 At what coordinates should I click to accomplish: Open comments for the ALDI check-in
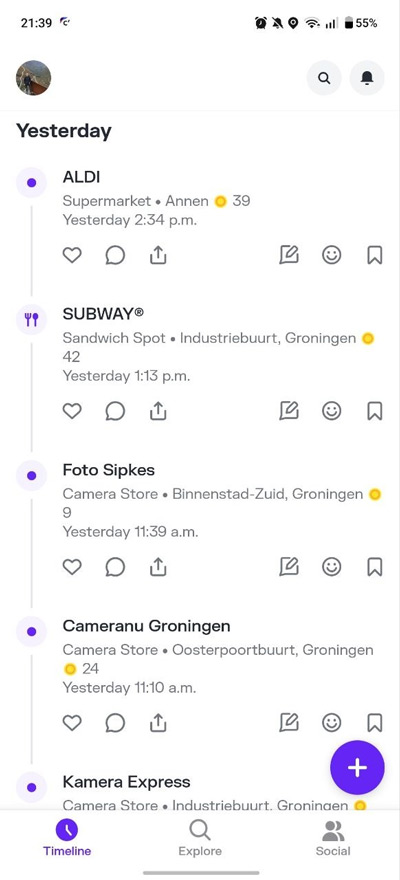click(x=115, y=256)
